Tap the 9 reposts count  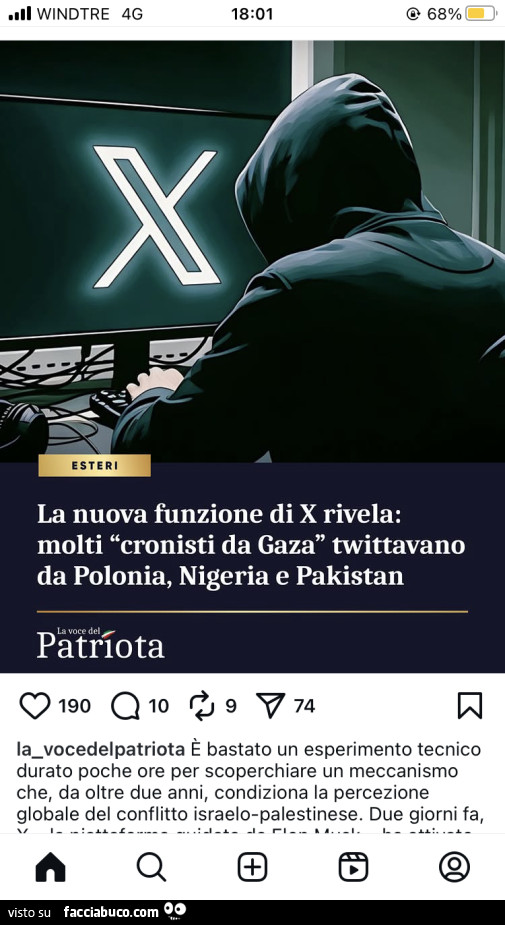coord(231,706)
